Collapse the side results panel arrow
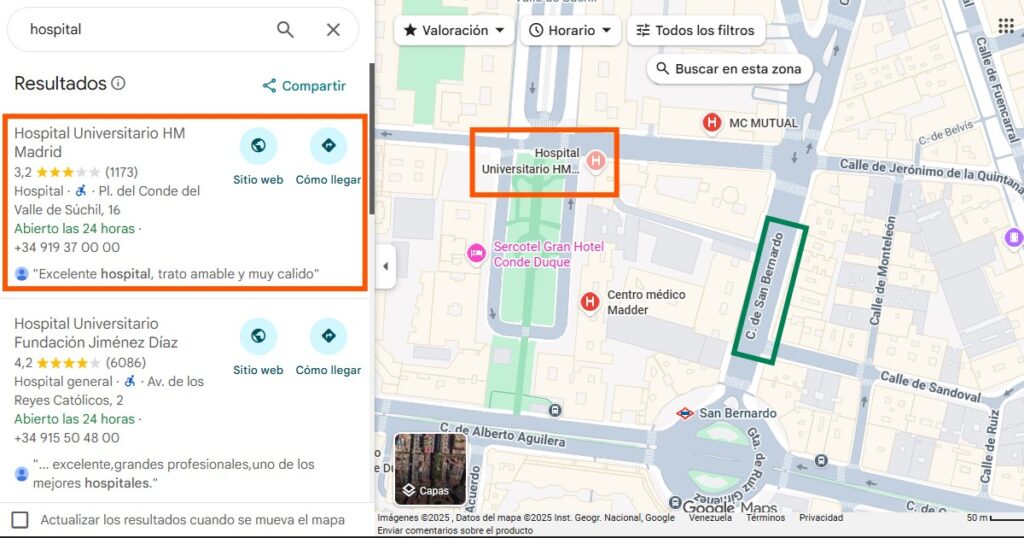 (385, 266)
